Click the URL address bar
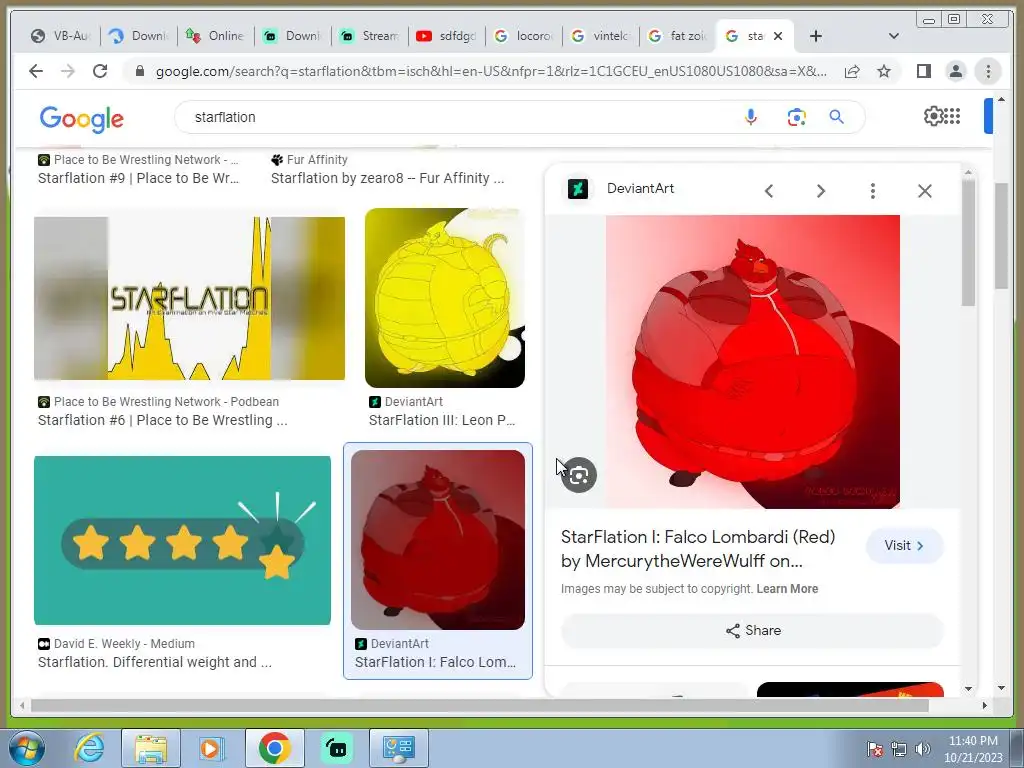 [491, 71]
